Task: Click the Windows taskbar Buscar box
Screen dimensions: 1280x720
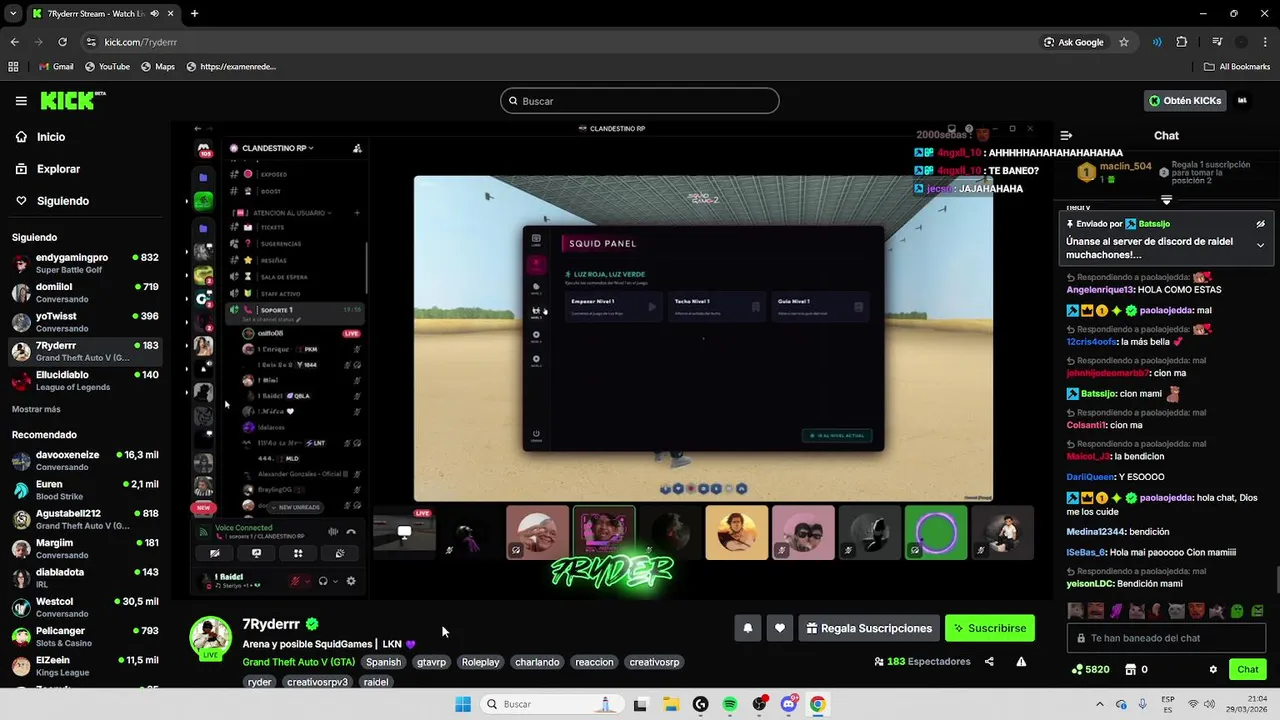Action: click(550, 704)
